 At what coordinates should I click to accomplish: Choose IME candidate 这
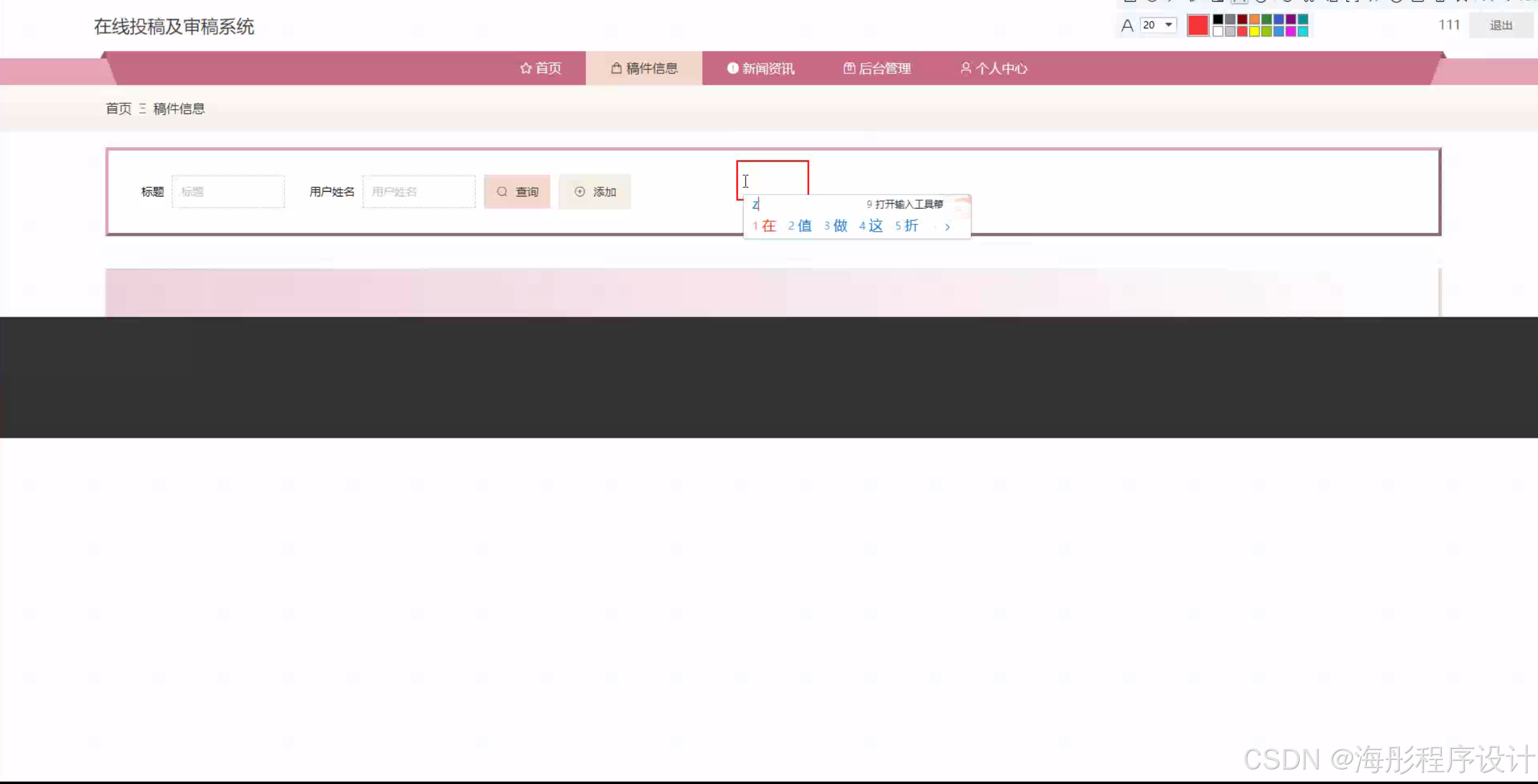click(875, 226)
